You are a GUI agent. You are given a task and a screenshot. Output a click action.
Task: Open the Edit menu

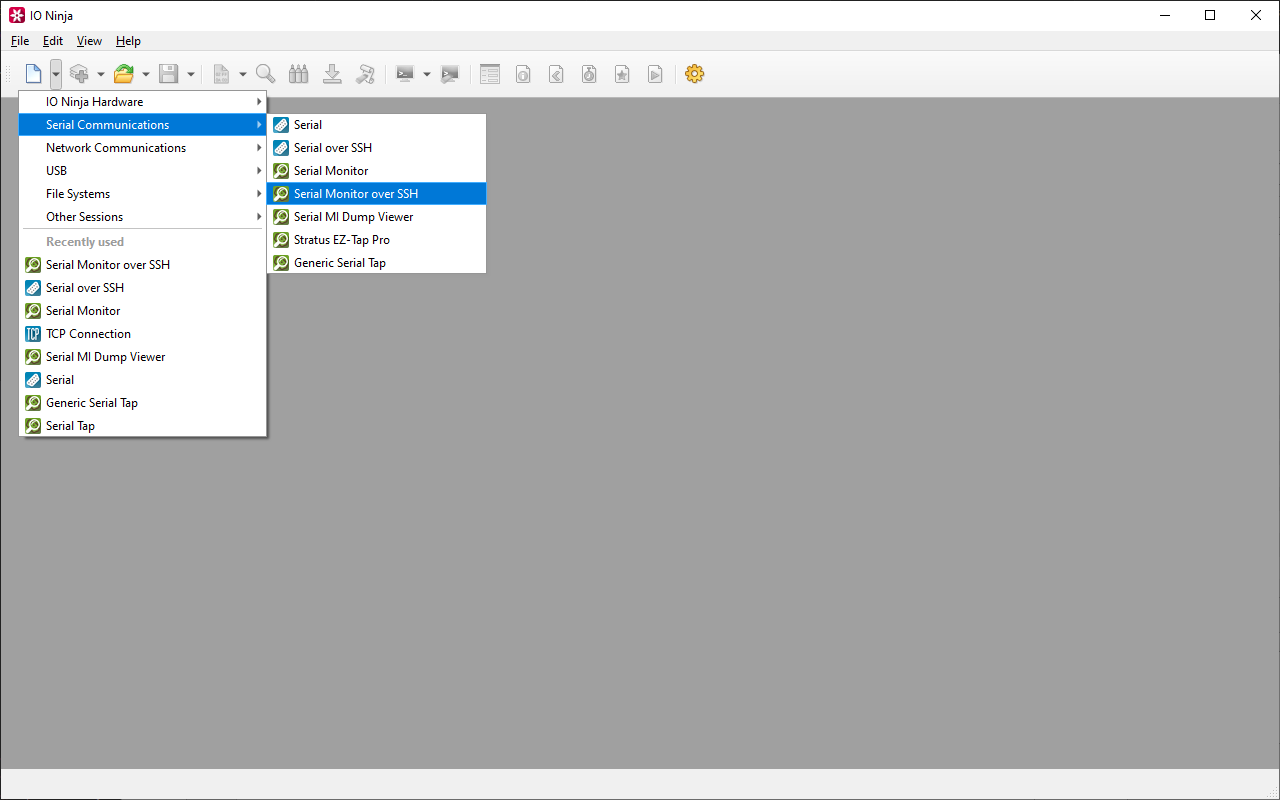point(53,41)
